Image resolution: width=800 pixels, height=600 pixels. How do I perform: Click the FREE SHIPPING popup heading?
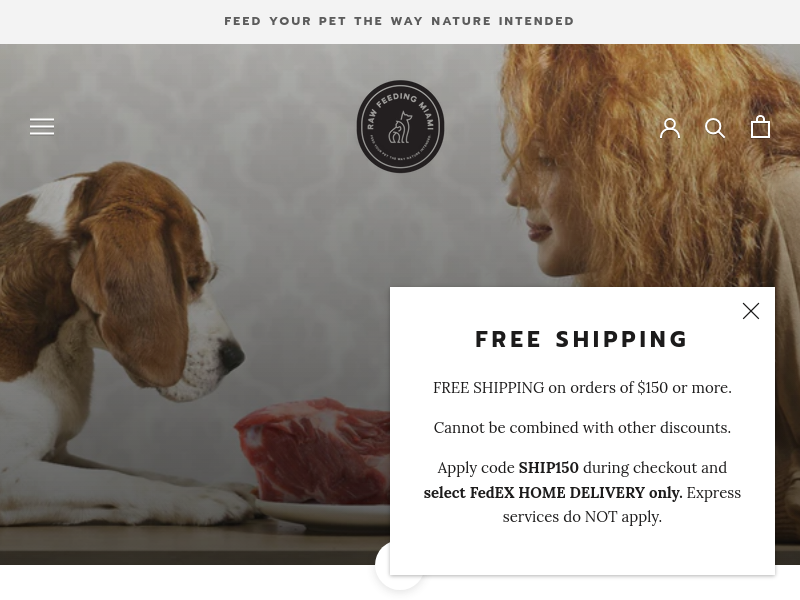[x=582, y=339]
